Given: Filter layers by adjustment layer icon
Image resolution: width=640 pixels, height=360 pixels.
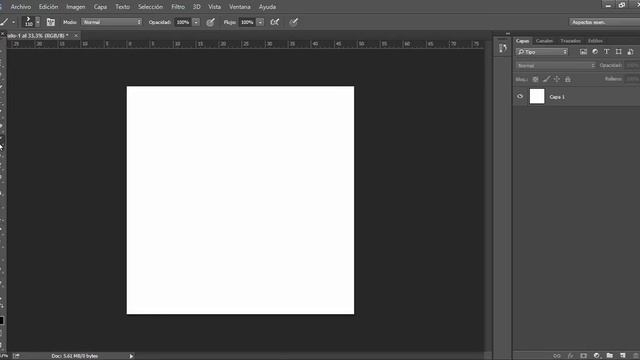Looking at the screenshot, I should click(595, 52).
